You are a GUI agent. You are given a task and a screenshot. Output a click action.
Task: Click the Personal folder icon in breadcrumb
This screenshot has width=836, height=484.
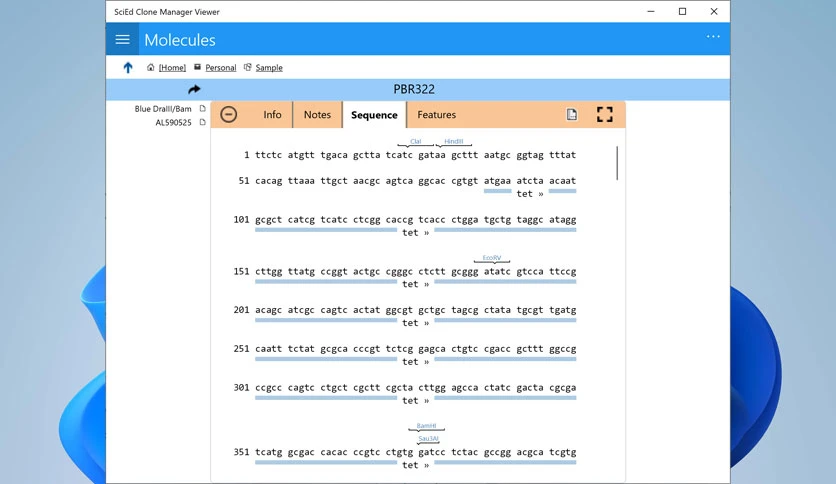197,67
